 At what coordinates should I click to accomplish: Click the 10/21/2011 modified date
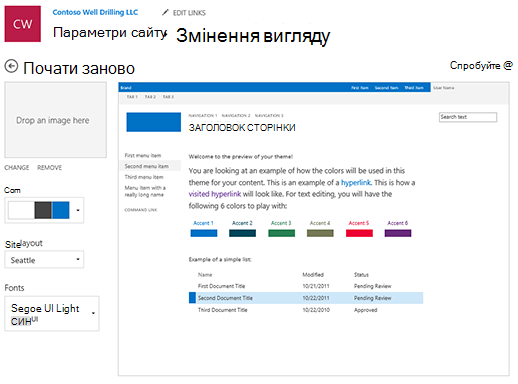(316, 286)
